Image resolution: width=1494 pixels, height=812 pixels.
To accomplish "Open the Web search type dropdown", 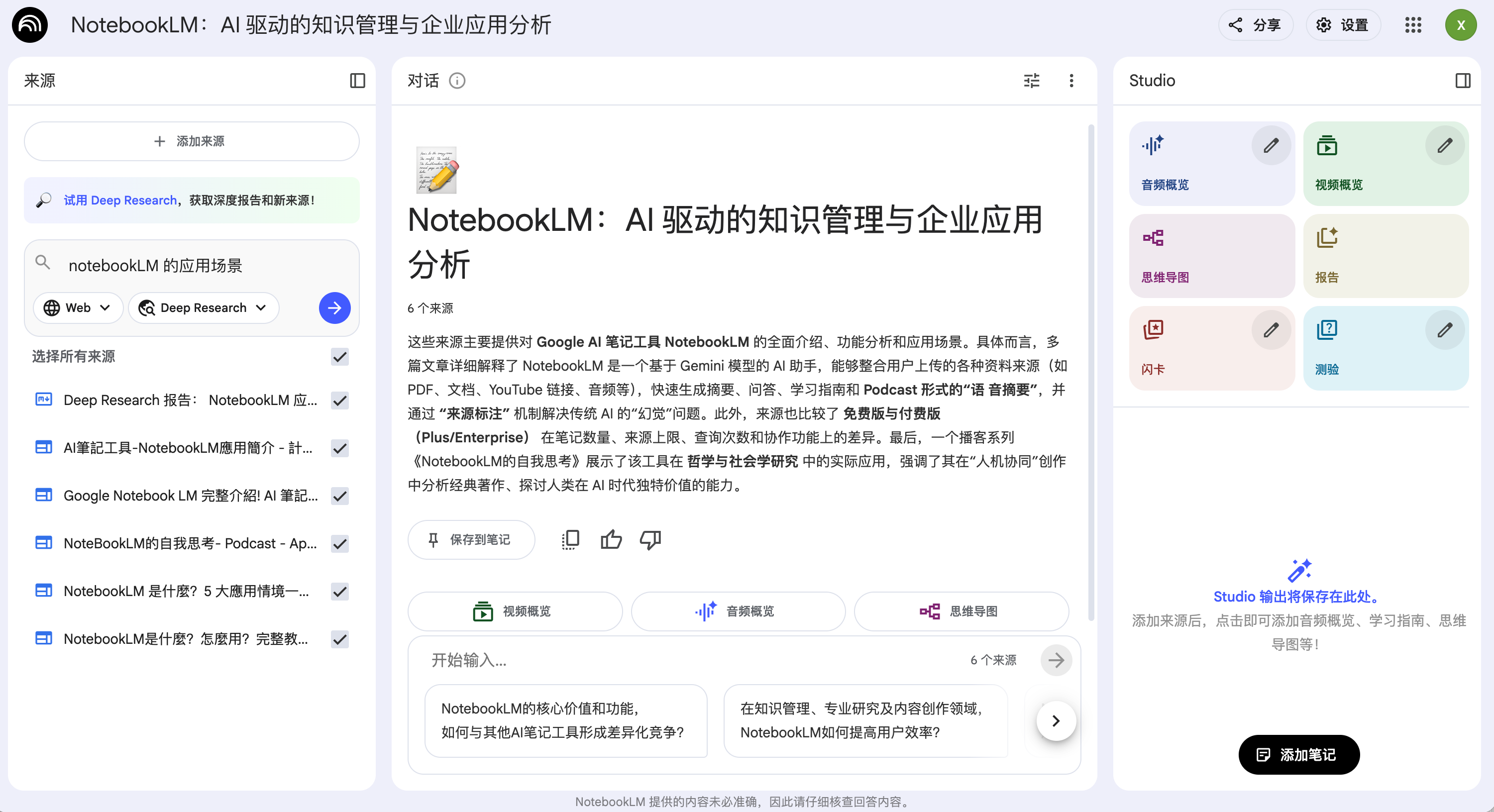I will click(x=78, y=307).
